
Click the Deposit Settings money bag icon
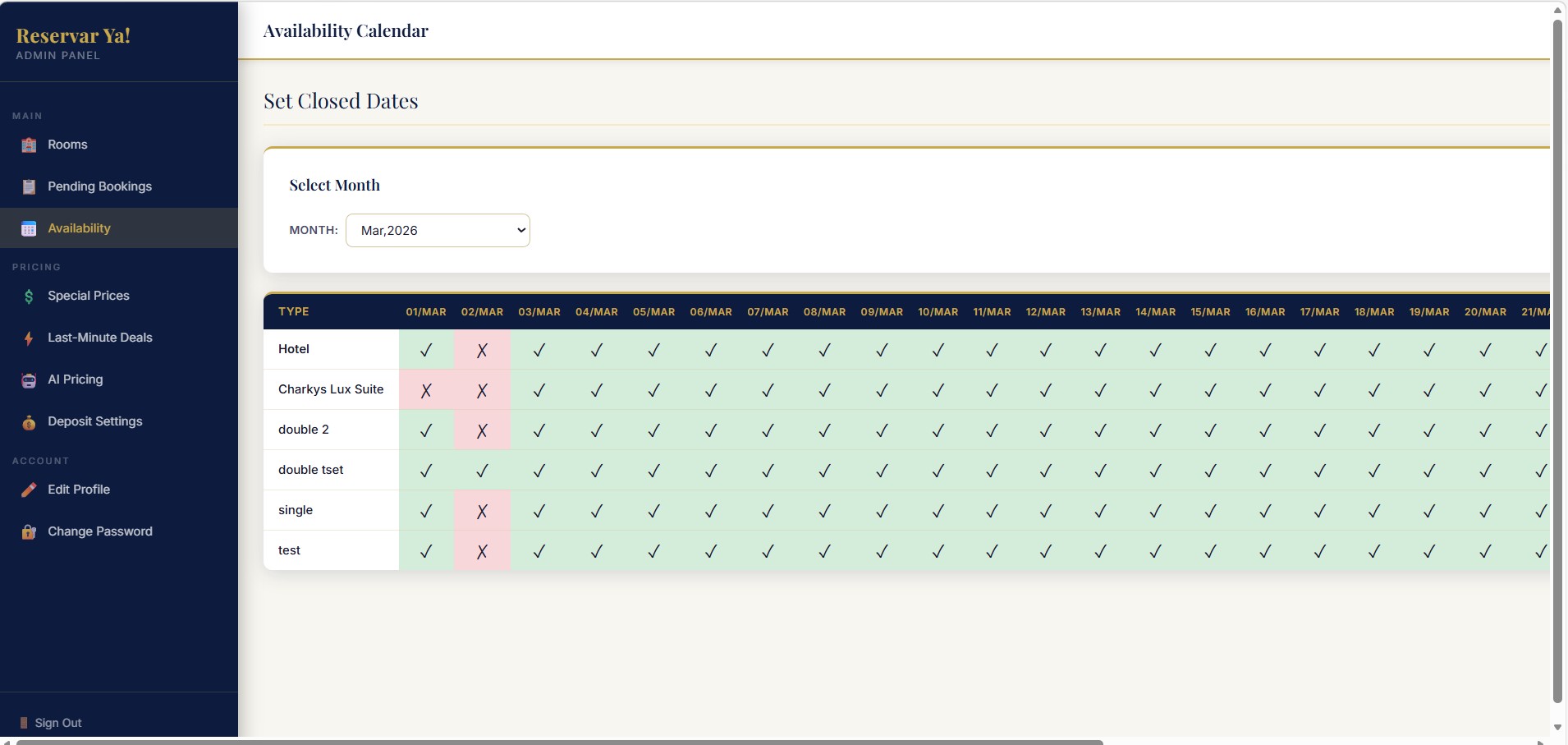(29, 422)
